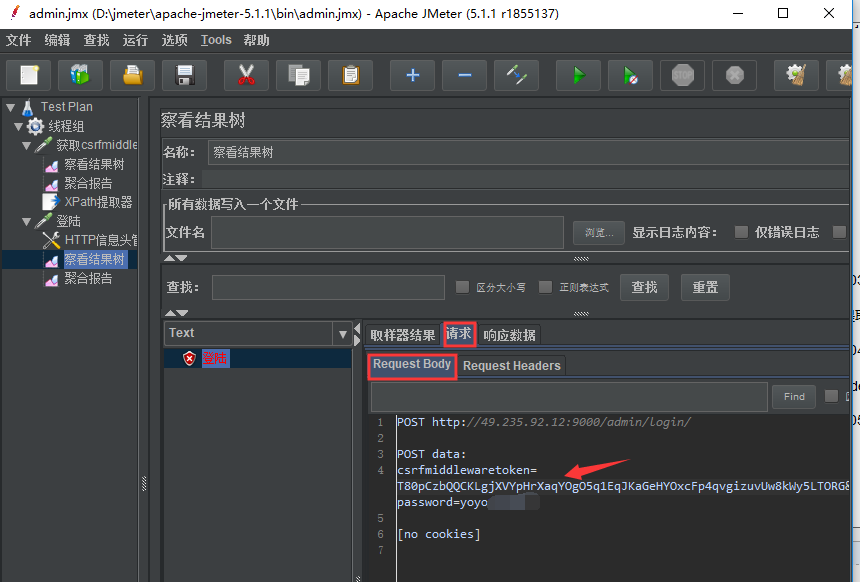
Task: Add an element using the blue plus icon
Action: tap(412, 74)
